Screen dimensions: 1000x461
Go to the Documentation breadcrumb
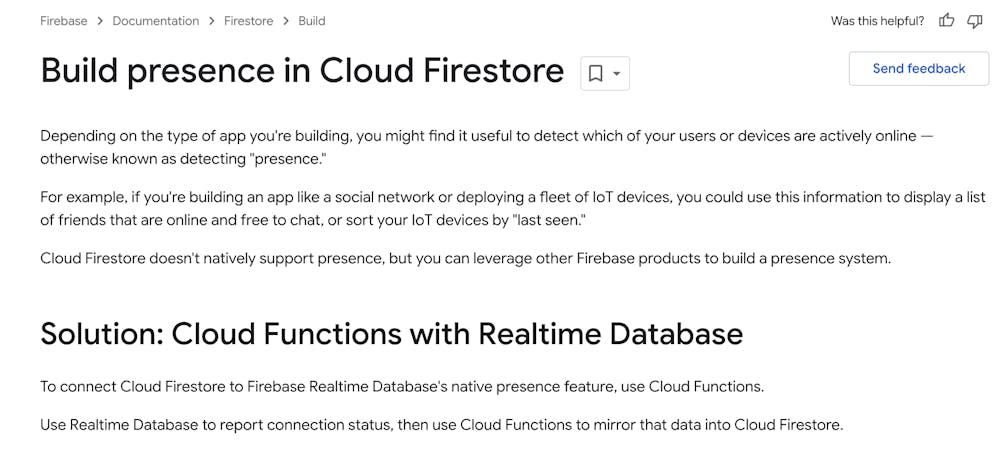click(x=156, y=21)
